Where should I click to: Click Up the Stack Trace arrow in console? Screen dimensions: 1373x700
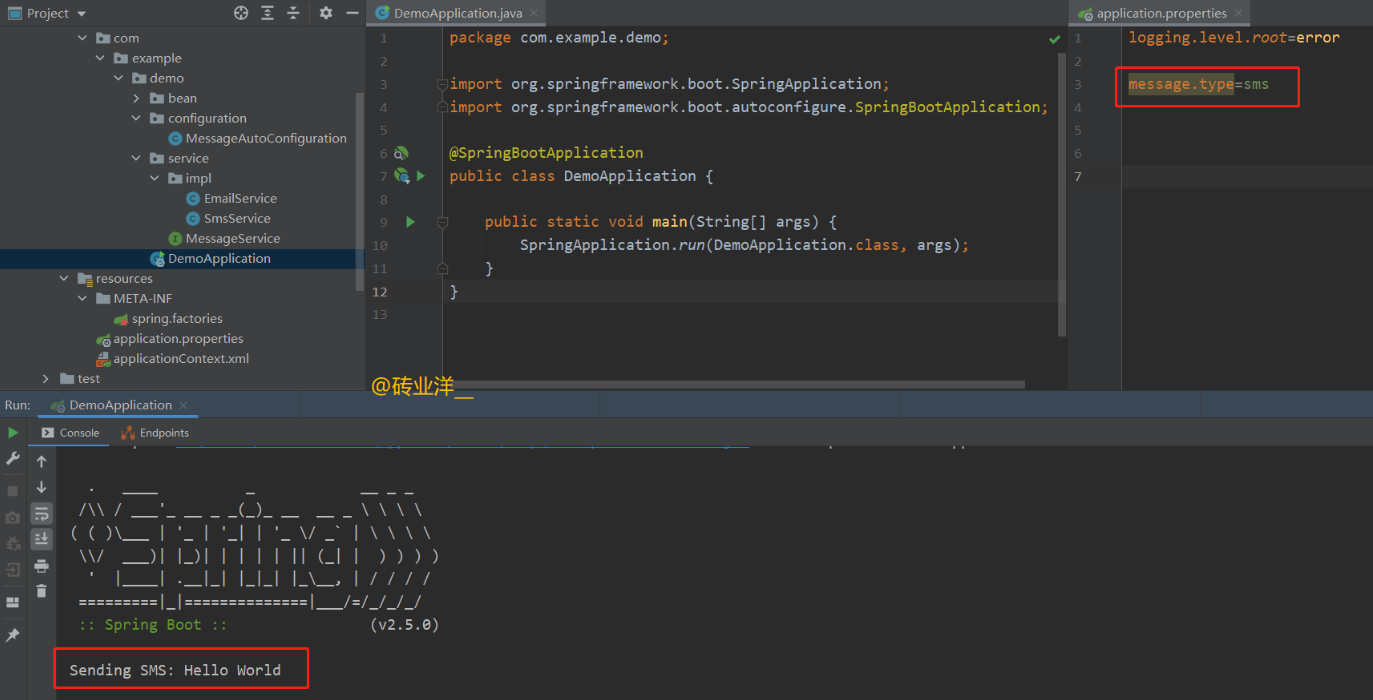(x=41, y=462)
